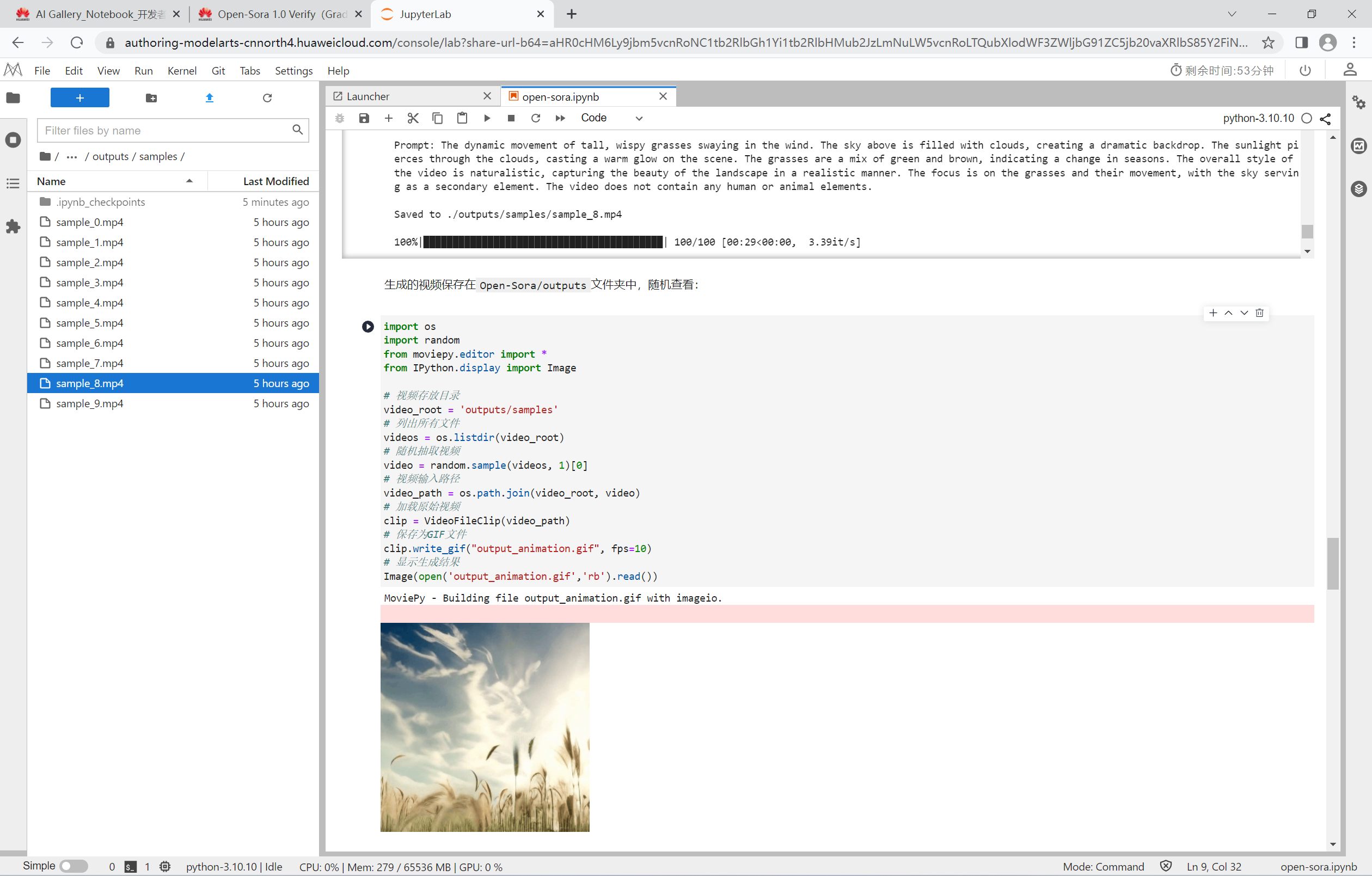Click the upload files arrow icon
Image resolution: width=1372 pixels, height=876 pixels.
[x=209, y=98]
